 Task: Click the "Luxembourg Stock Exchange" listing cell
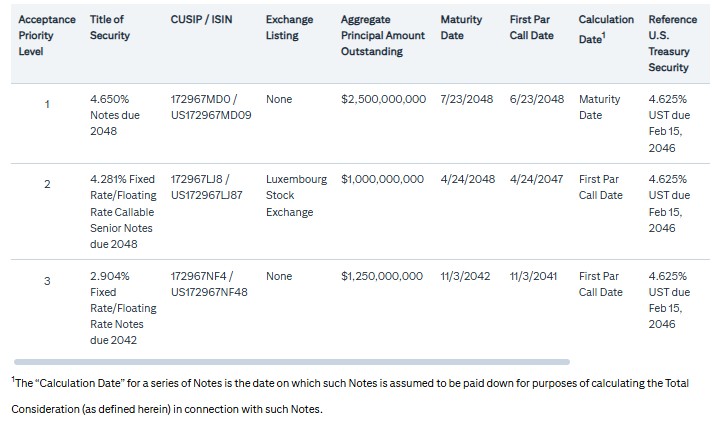coord(295,195)
